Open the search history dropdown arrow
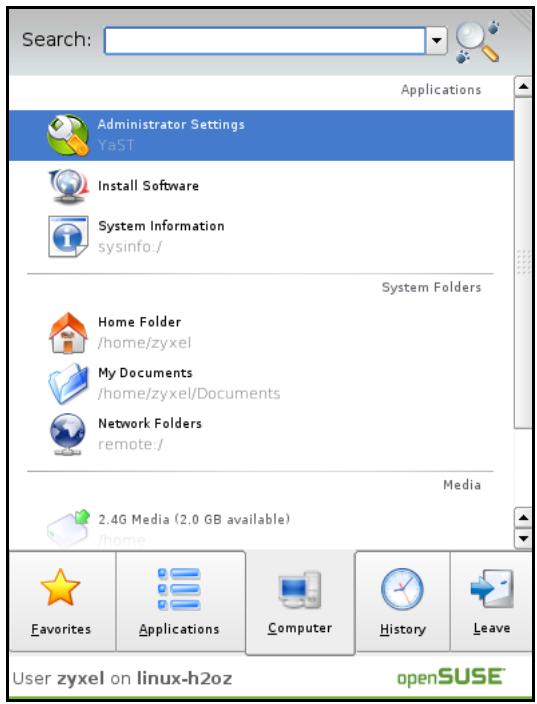The image size is (537, 704). pos(436,41)
